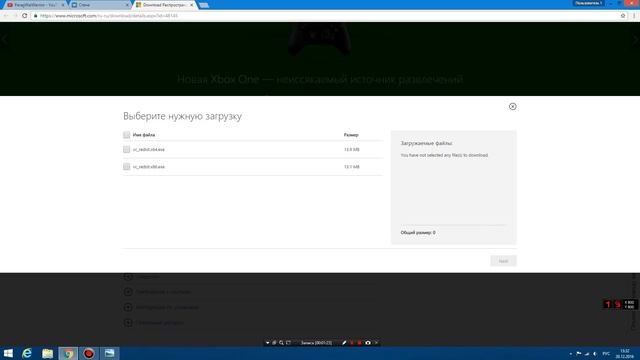This screenshot has height=360, width=640.
Task: Switch the keyboard language indicator
Action: [606, 353]
